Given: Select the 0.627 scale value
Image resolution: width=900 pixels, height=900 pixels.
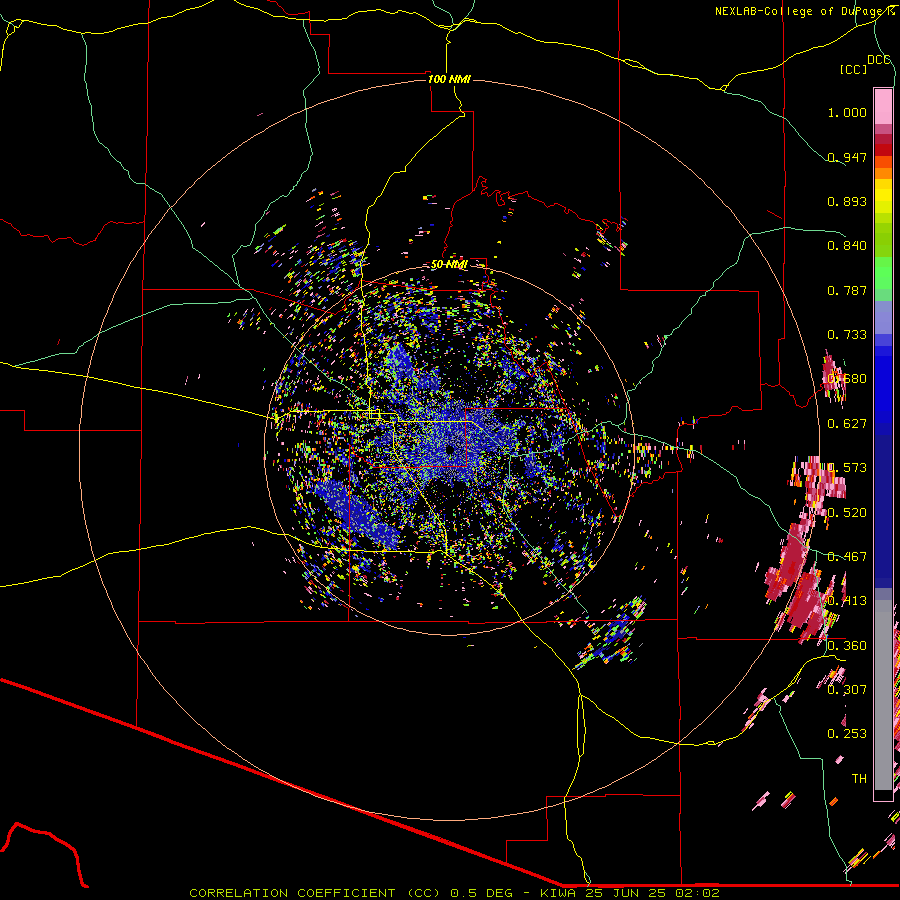Looking at the screenshot, I should (x=847, y=424).
